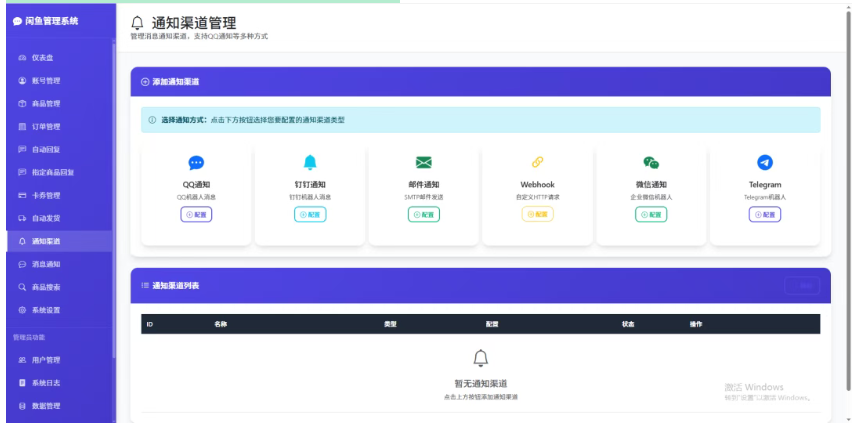This screenshot has width=853, height=439.
Task: Click the 邮件通知 card title
Action: coord(424,184)
